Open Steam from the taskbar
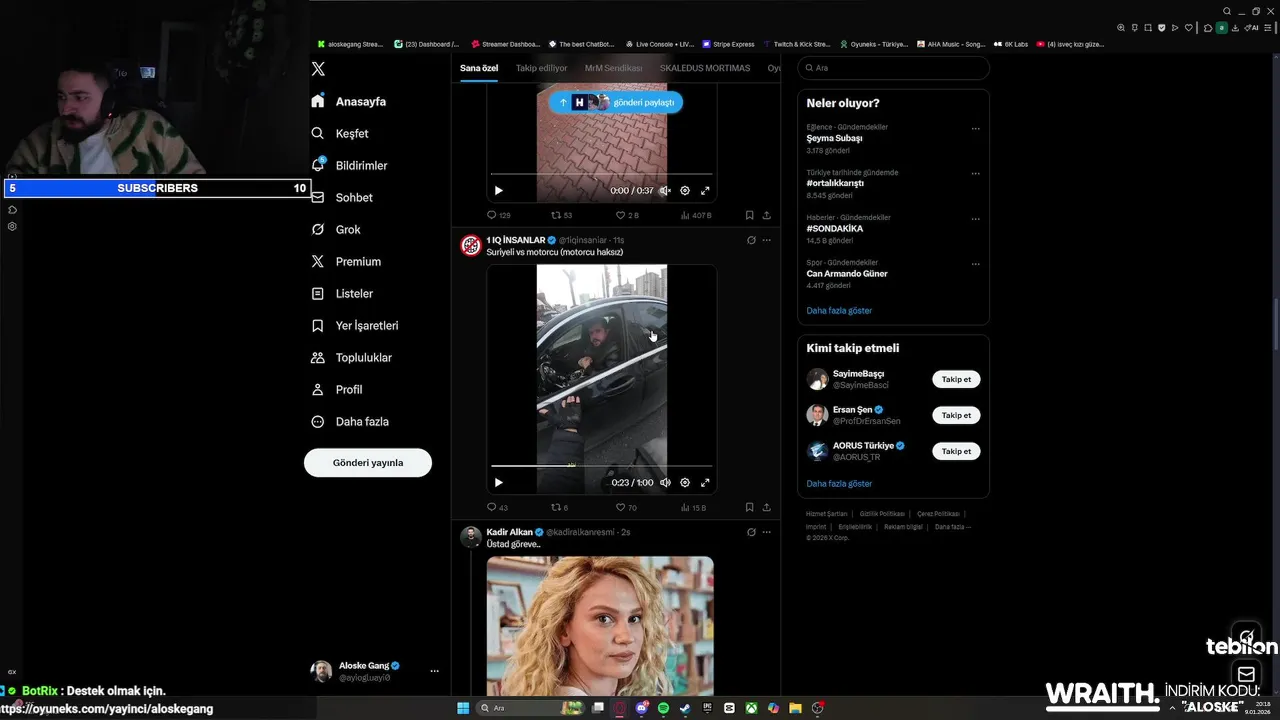 click(x=685, y=708)
